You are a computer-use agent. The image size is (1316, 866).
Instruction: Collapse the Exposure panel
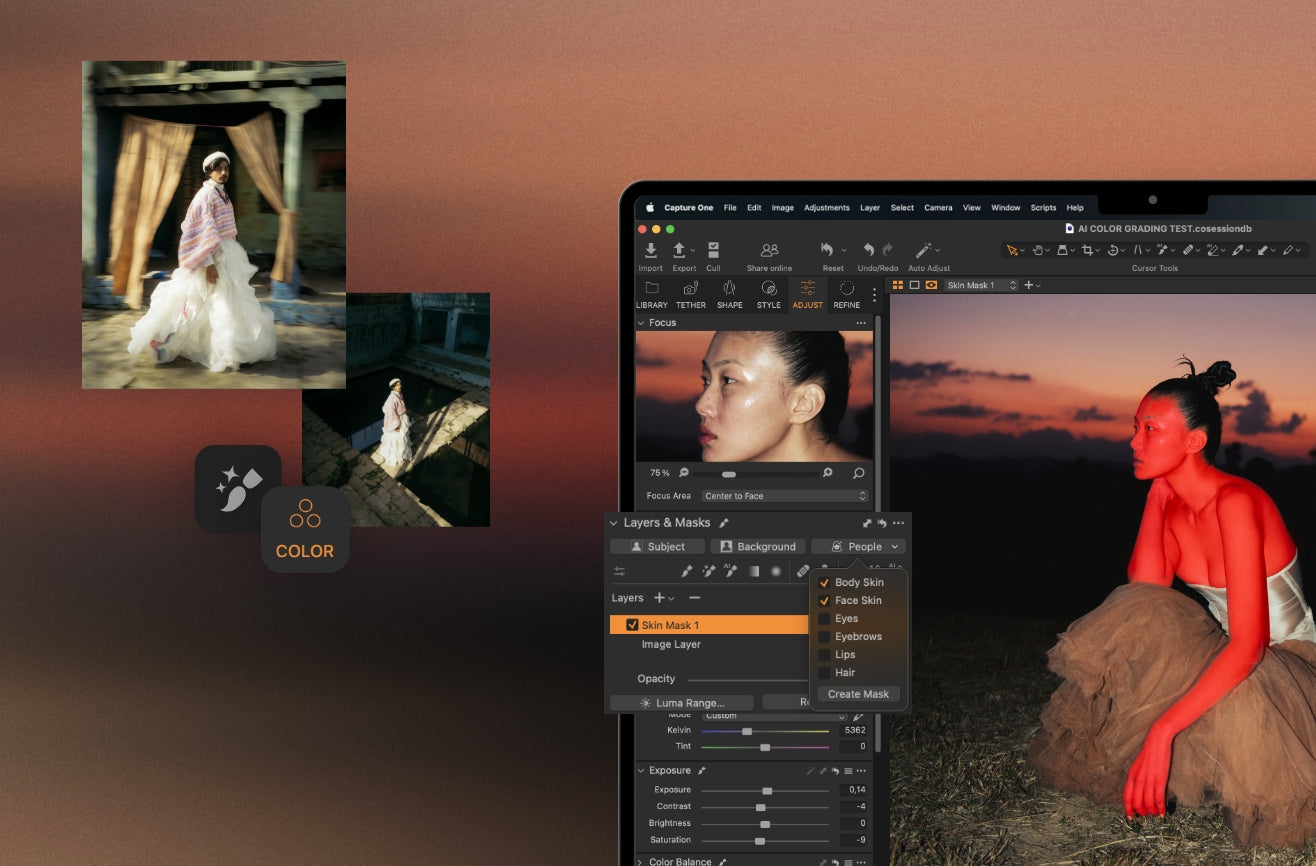(x=641, y=771)
